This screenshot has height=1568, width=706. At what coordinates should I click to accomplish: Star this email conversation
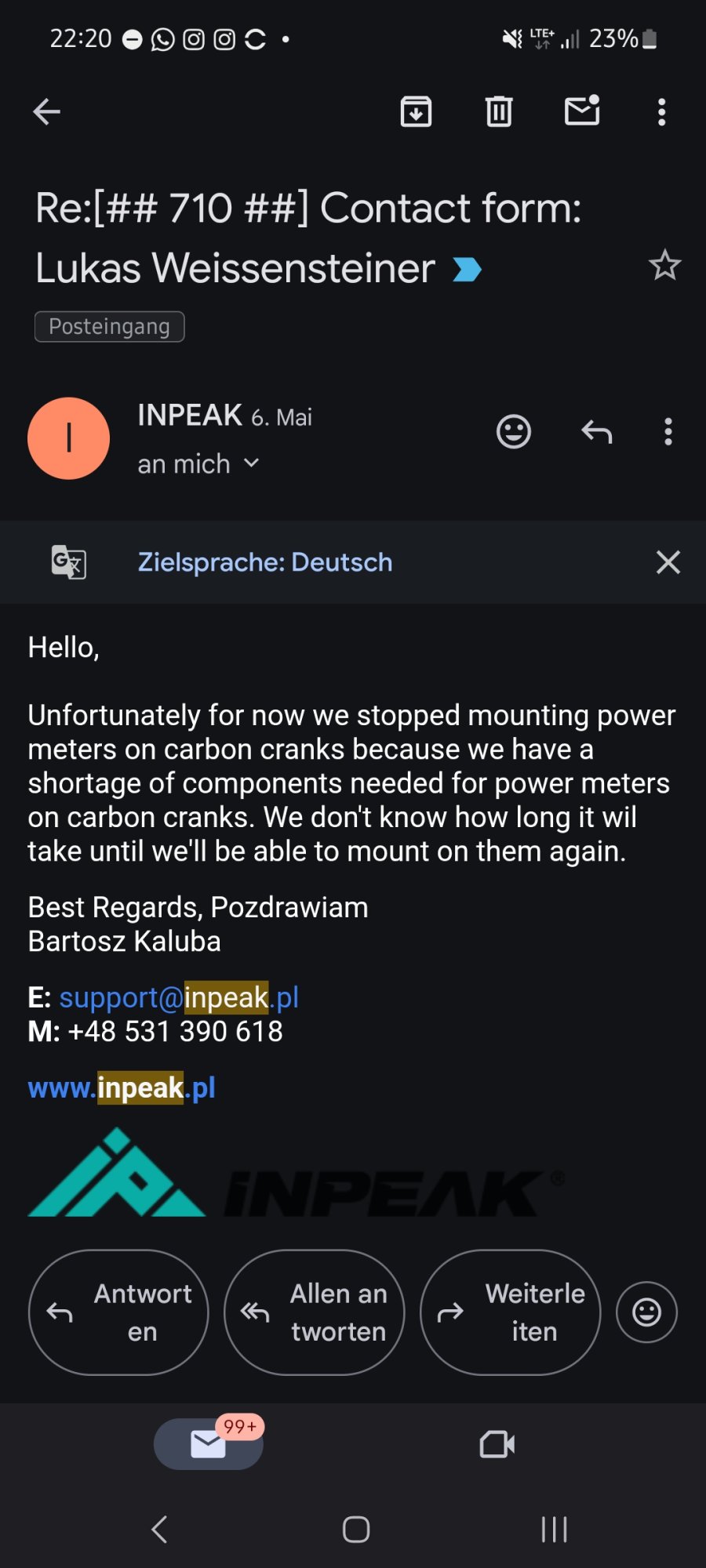point(664,266)
